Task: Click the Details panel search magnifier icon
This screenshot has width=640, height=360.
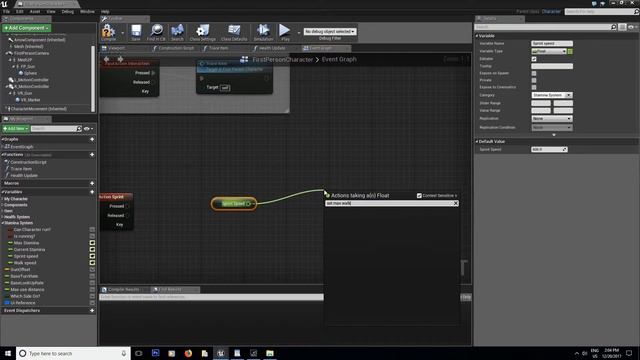Action: 613,27
